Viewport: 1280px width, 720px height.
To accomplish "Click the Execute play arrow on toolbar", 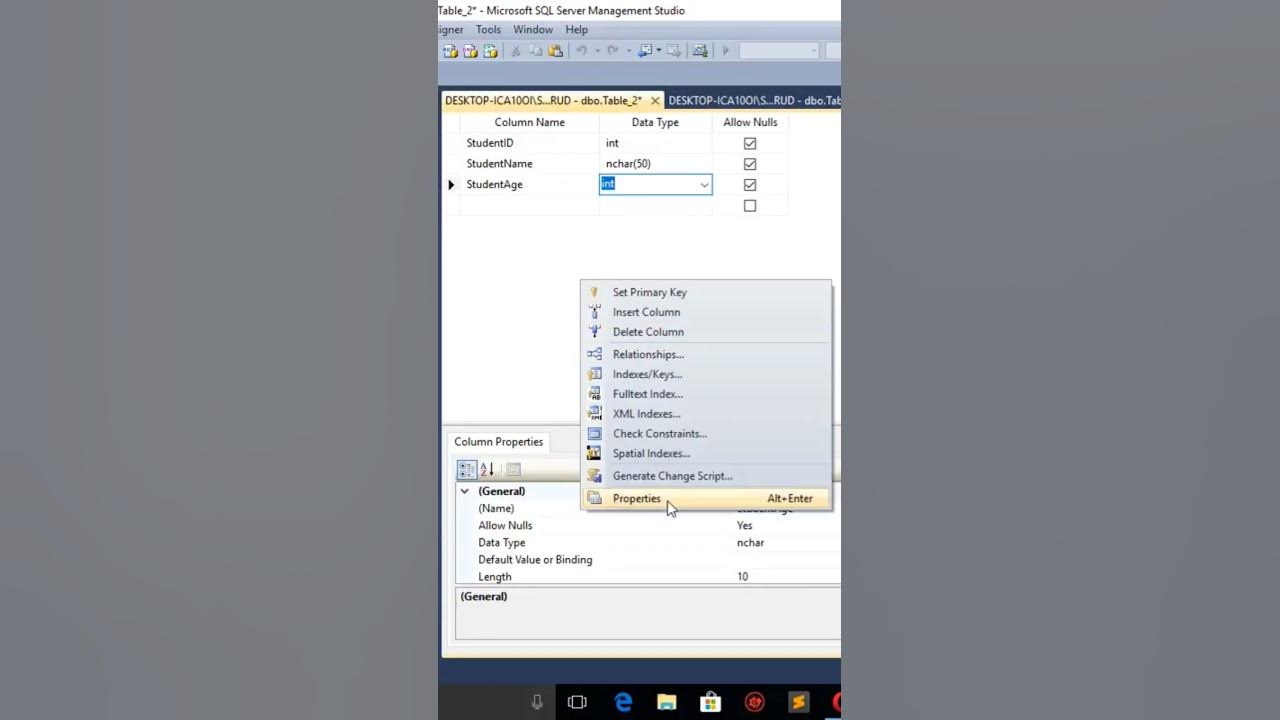I will [726, 51].
